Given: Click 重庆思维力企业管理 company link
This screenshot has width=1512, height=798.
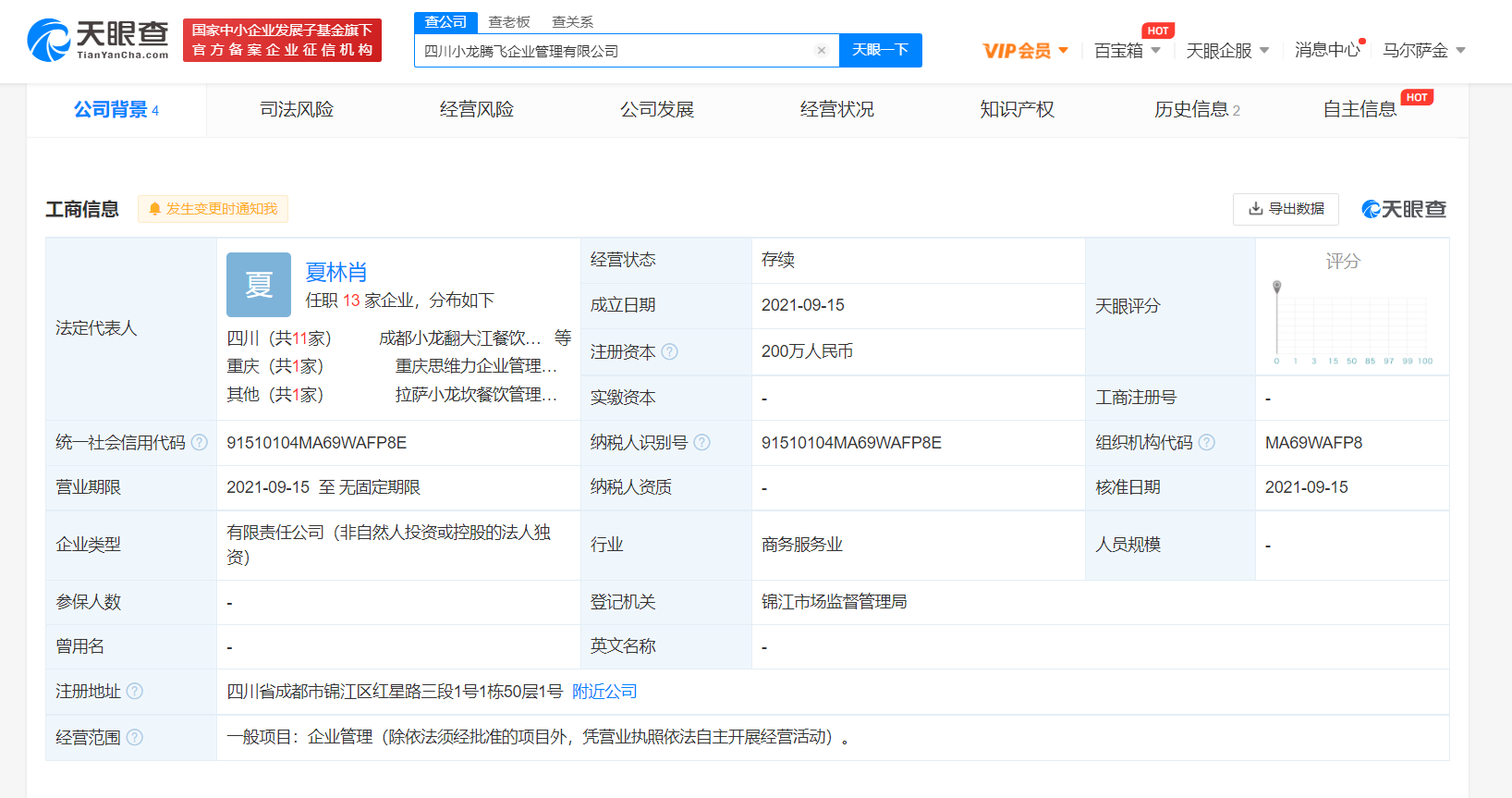Looking at the screenshot, I should click(x=476, y=366).
